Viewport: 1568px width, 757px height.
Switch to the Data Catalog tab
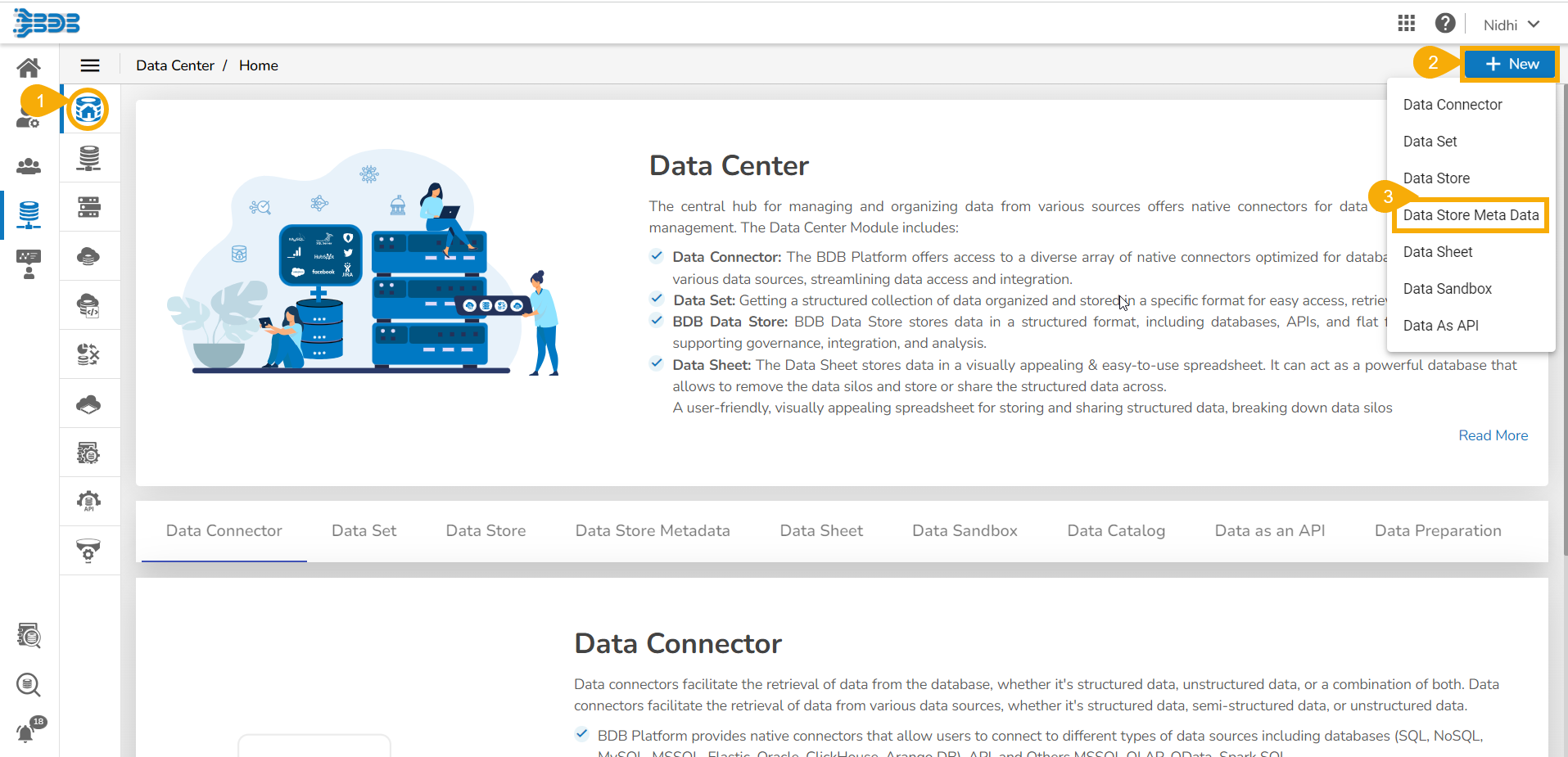coord(1116,531)
